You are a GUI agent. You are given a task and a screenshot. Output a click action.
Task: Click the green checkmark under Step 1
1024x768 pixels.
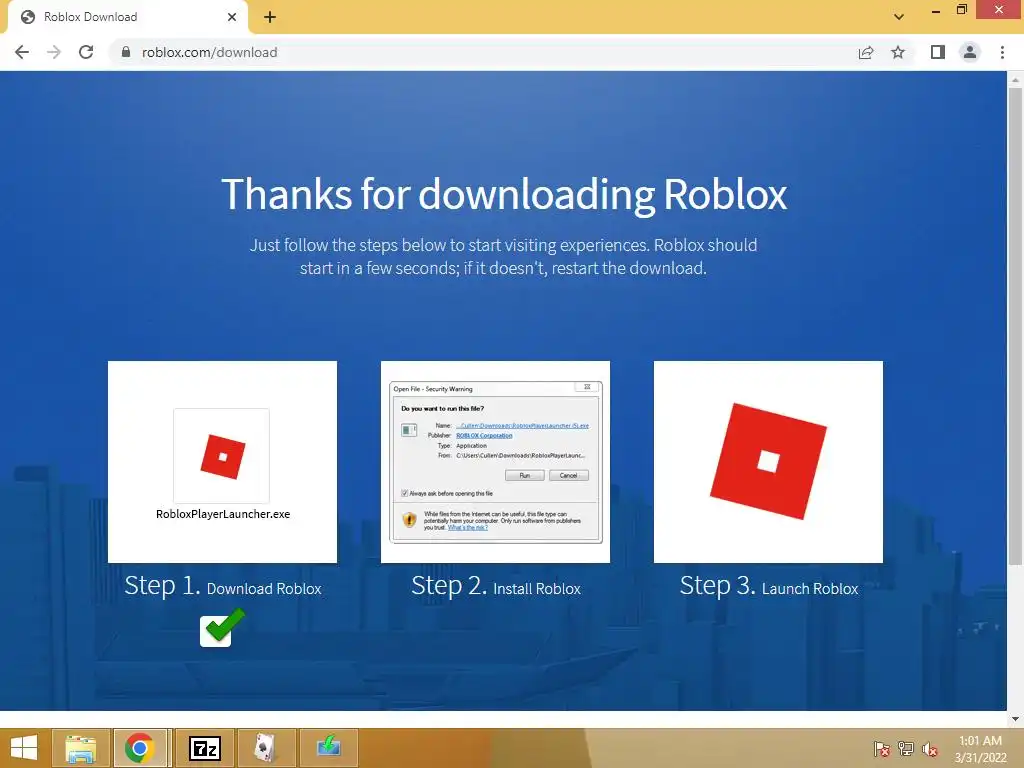tap(223, 628)
